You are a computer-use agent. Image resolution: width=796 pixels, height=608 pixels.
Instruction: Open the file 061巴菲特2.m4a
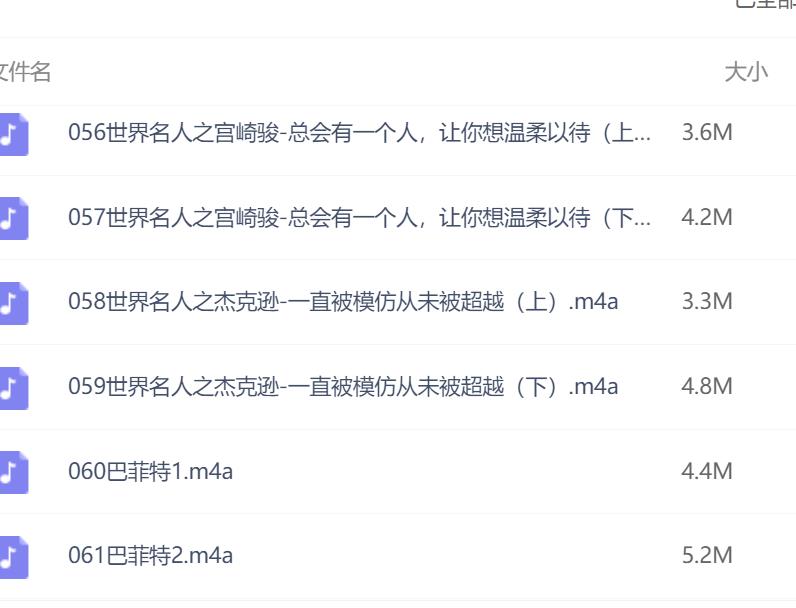click(151, 555)
